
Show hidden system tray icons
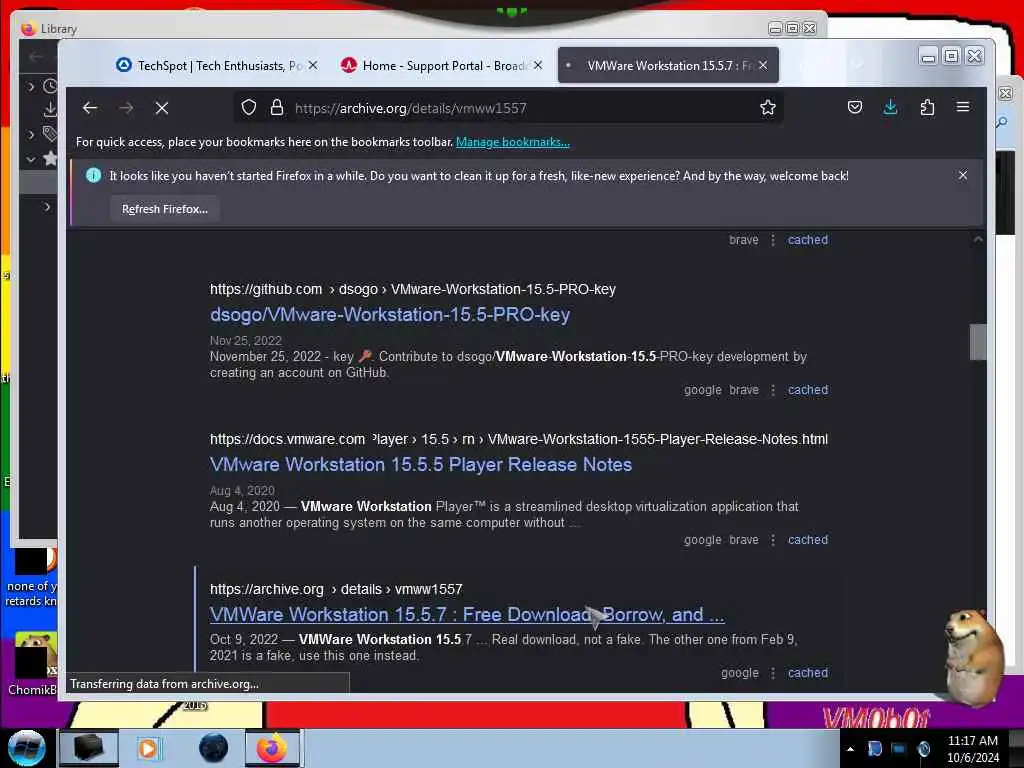coord(850,749)
